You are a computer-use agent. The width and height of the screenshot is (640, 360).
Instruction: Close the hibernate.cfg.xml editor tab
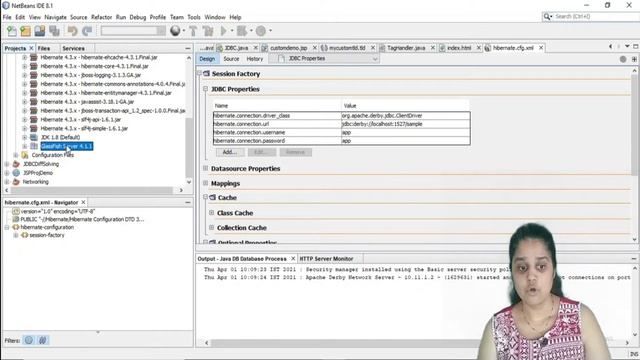[x=541, y=48]
